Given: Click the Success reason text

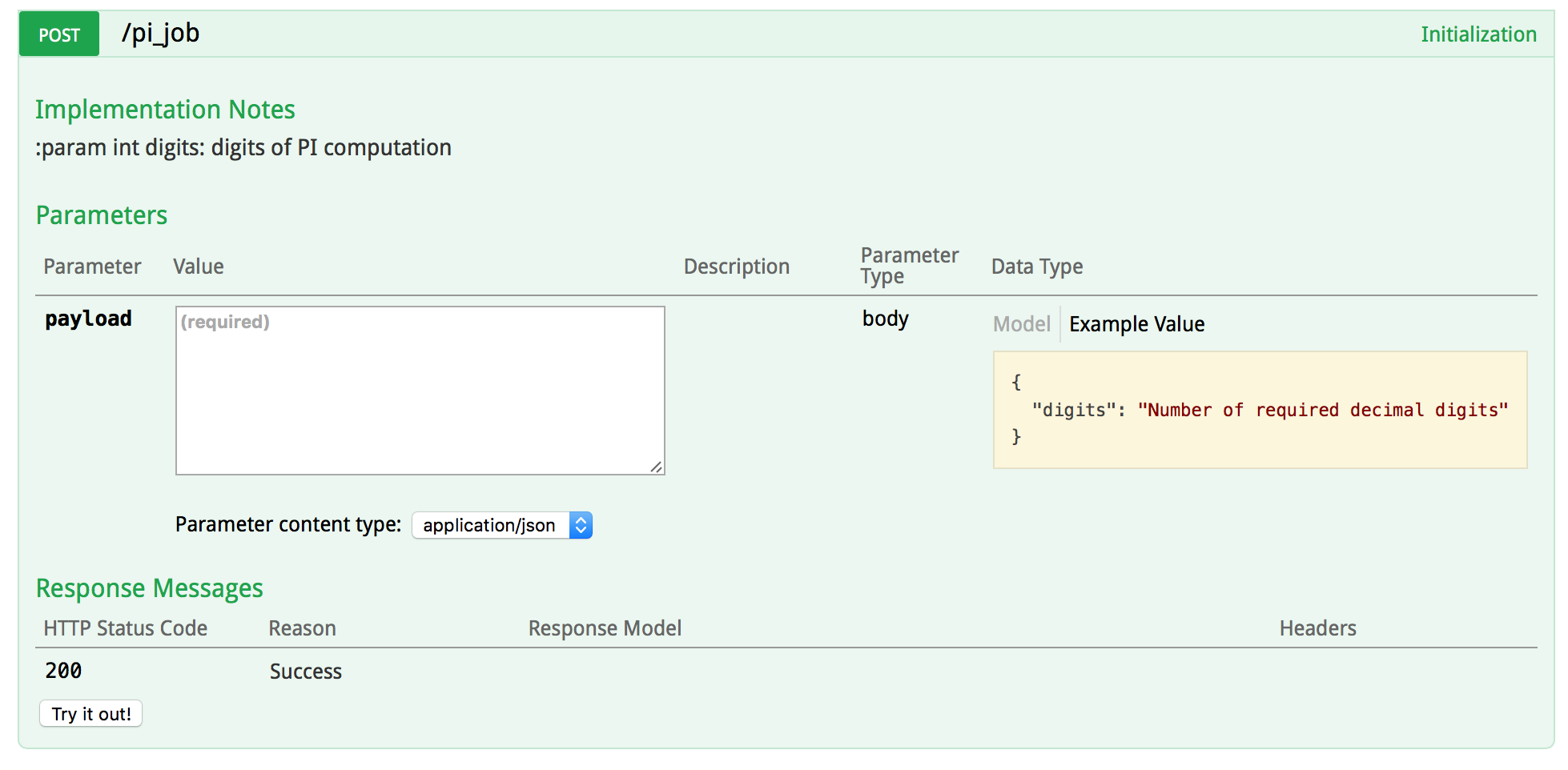Looking at the screenshot, I should click(305, 672).
